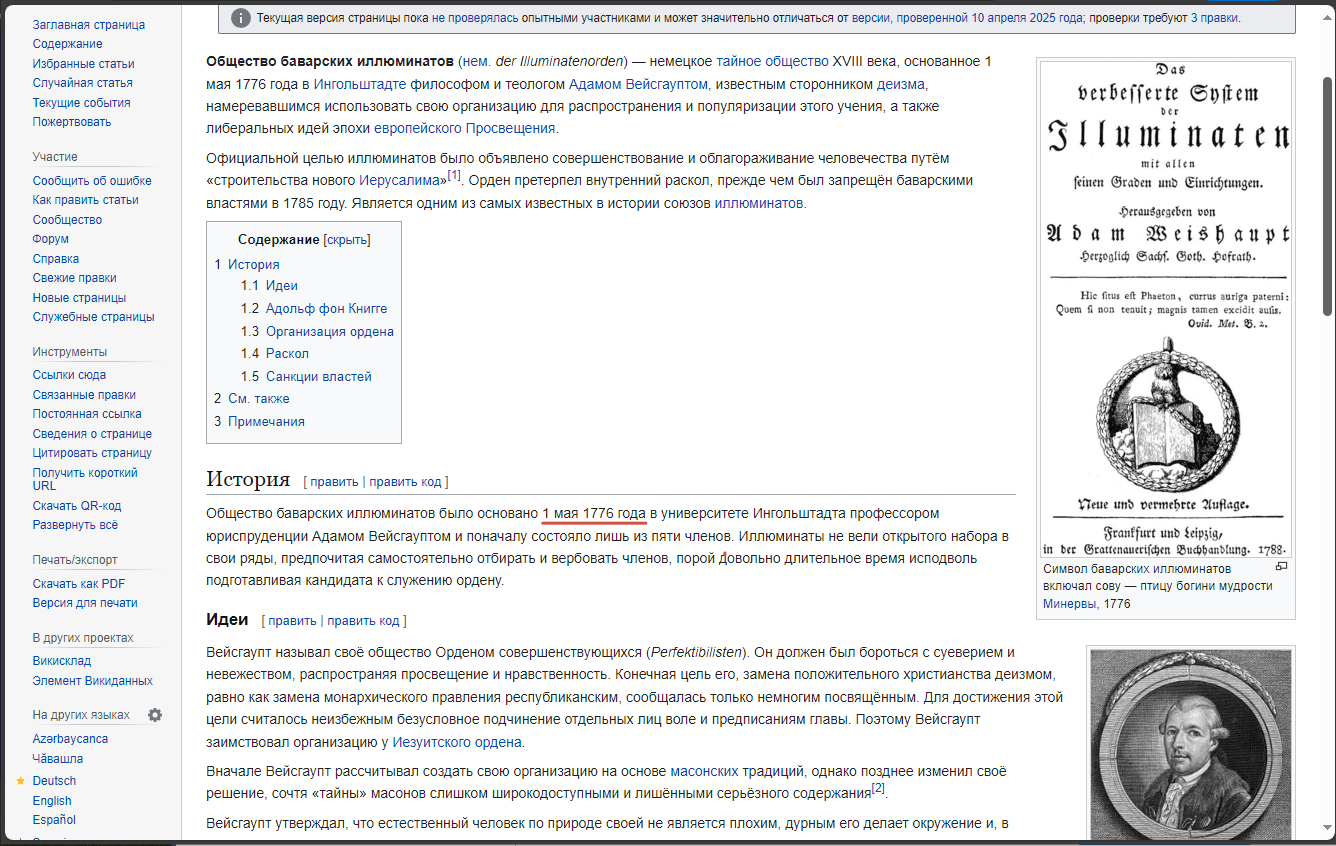Open the 'Викисклад' project link

(62, 661)
